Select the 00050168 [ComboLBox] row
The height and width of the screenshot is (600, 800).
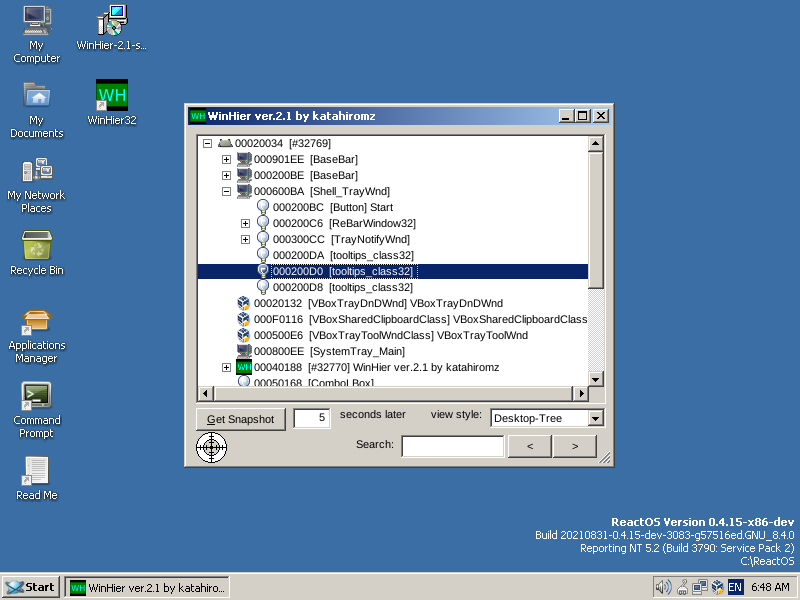[x=393, y=382]
